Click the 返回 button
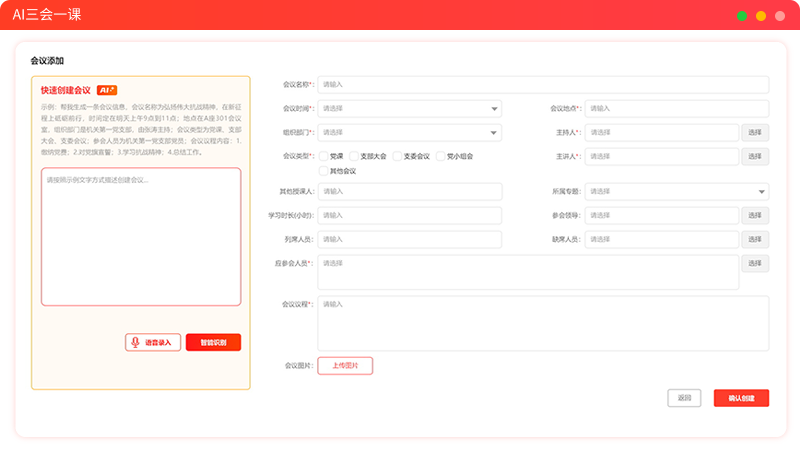Screen dimensions: 800x450 684,398
